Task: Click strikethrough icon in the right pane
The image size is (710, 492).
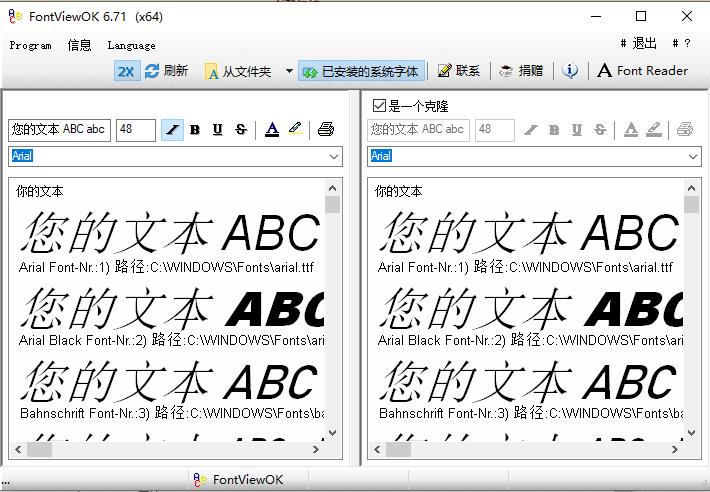Action: (x=600, y=130)
